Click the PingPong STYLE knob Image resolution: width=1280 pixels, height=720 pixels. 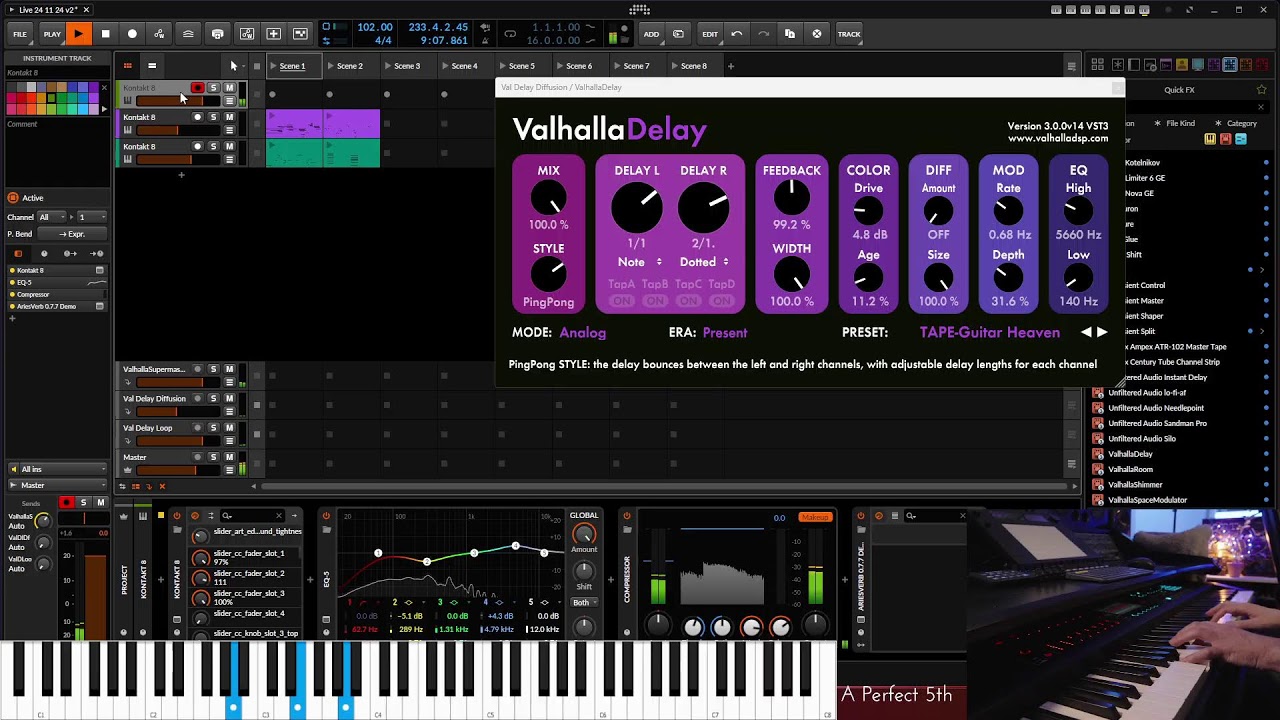tap(548, 274)
